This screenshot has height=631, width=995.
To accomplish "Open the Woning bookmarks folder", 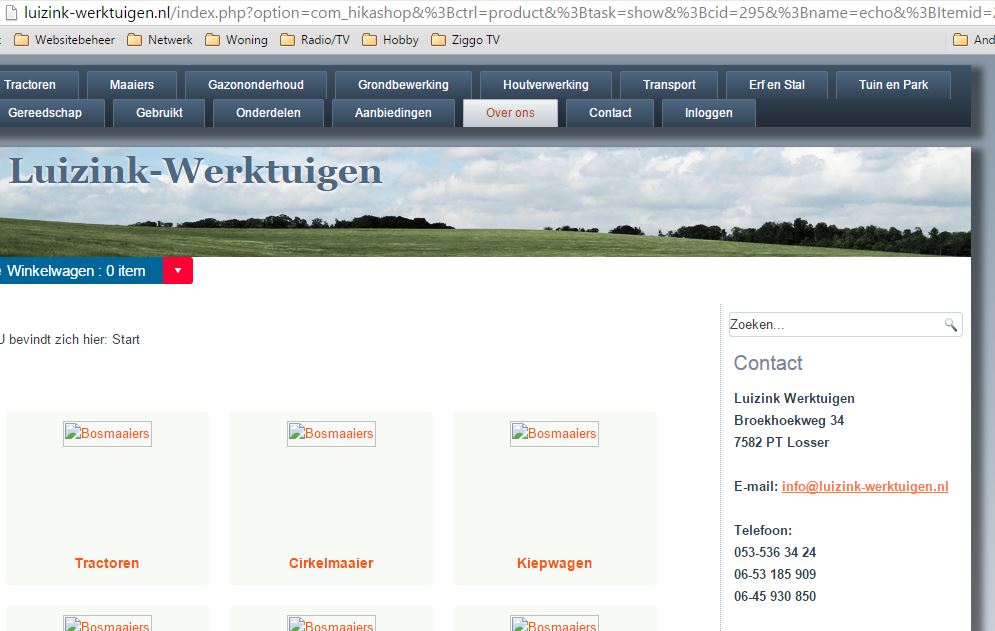I will pos(236,40).
